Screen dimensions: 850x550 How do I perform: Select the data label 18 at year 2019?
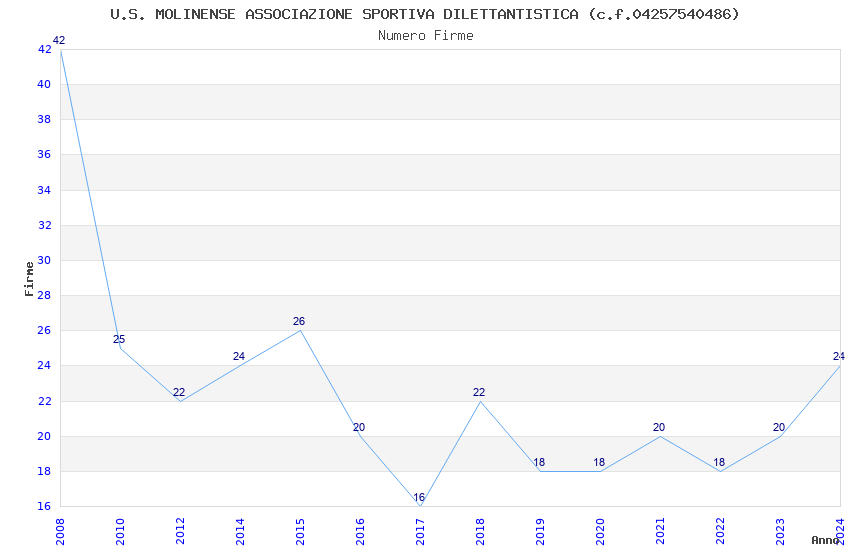pos(539,462)
